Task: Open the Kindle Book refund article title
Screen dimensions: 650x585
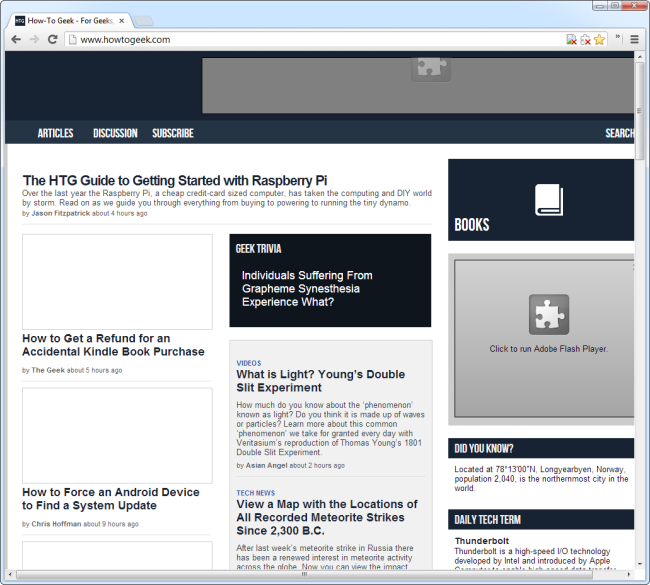Action: coord(113,345)
